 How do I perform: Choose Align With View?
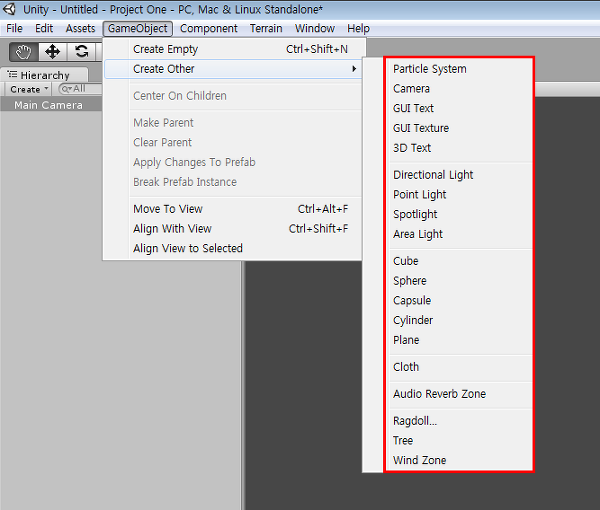tap(233, 229)
